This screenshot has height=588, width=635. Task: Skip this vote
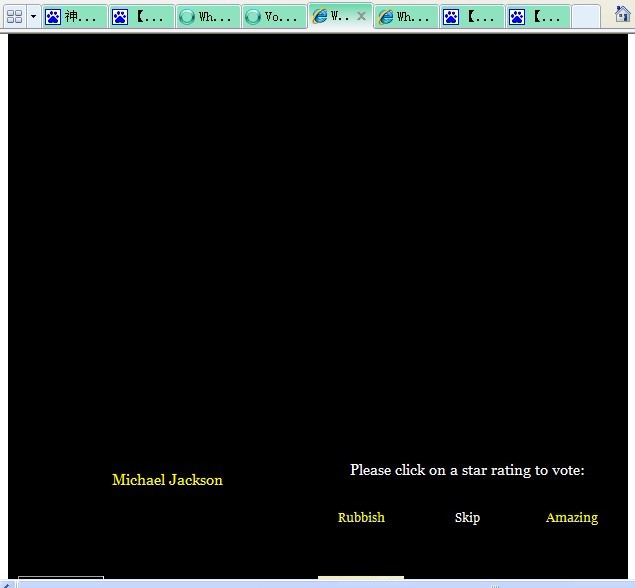(x=467, y=518)
